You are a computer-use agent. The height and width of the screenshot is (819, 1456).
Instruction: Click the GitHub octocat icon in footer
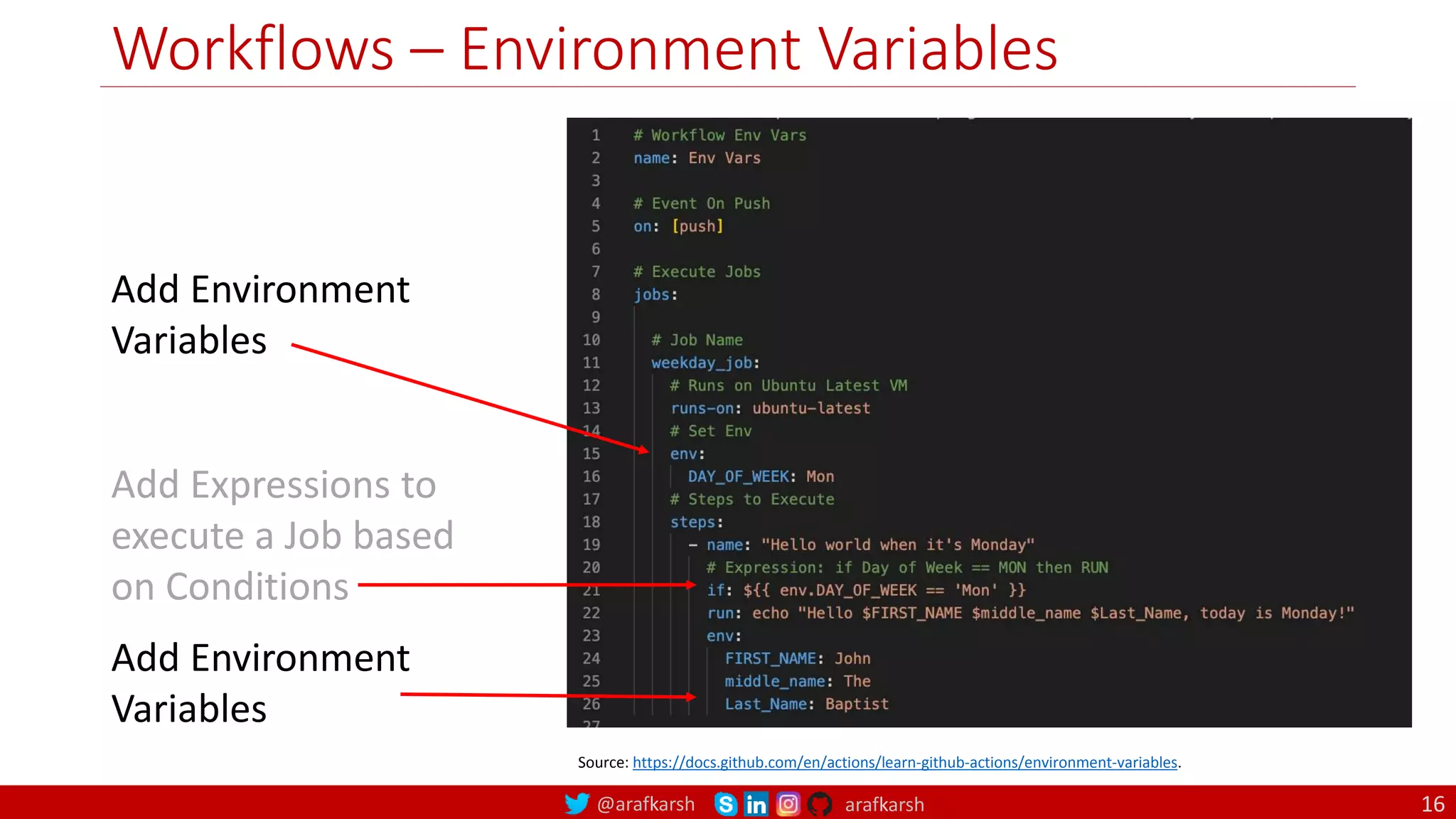click(820, 804)
